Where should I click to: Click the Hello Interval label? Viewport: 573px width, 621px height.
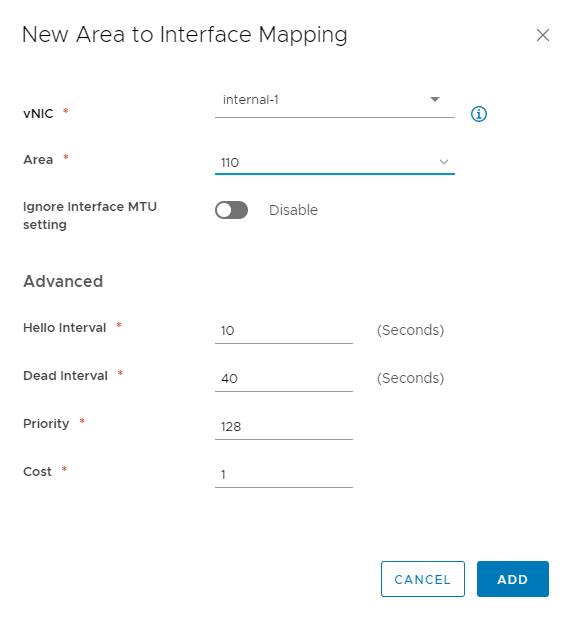tap(65, 328)
